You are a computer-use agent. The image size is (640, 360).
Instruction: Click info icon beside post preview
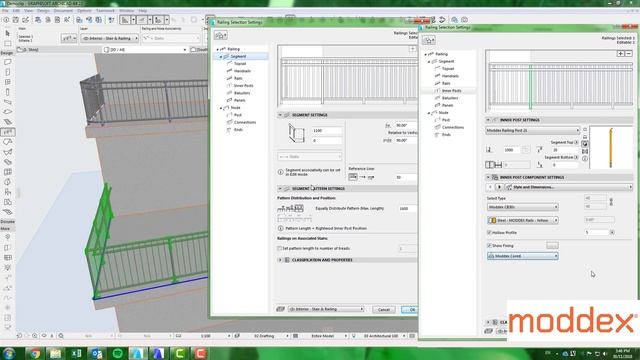tap(585, 158)
